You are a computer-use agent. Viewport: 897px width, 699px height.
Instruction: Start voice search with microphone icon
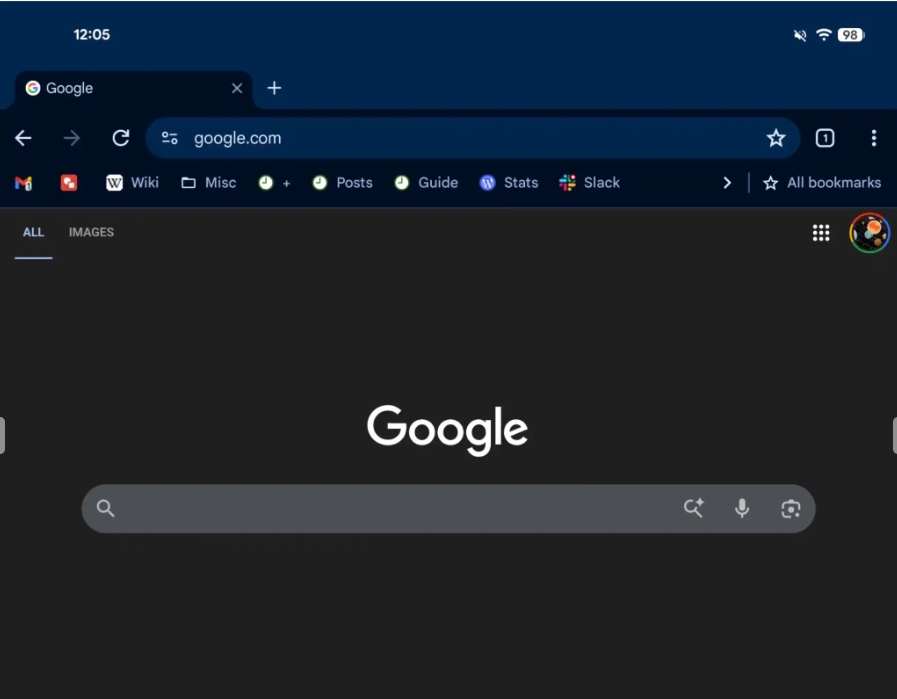pos(742,508)
